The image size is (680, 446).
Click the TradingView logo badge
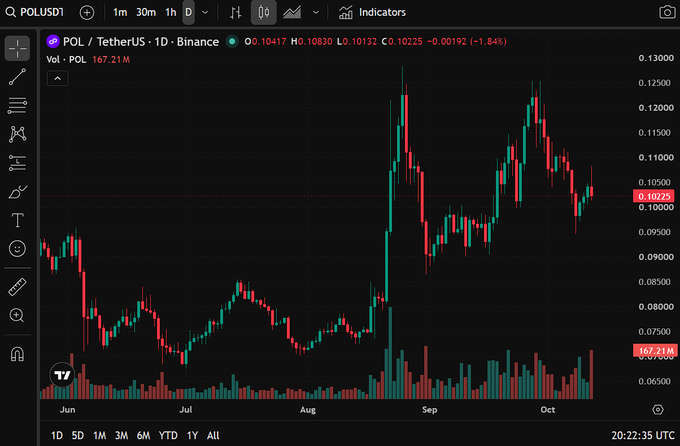tap(62, 375)
